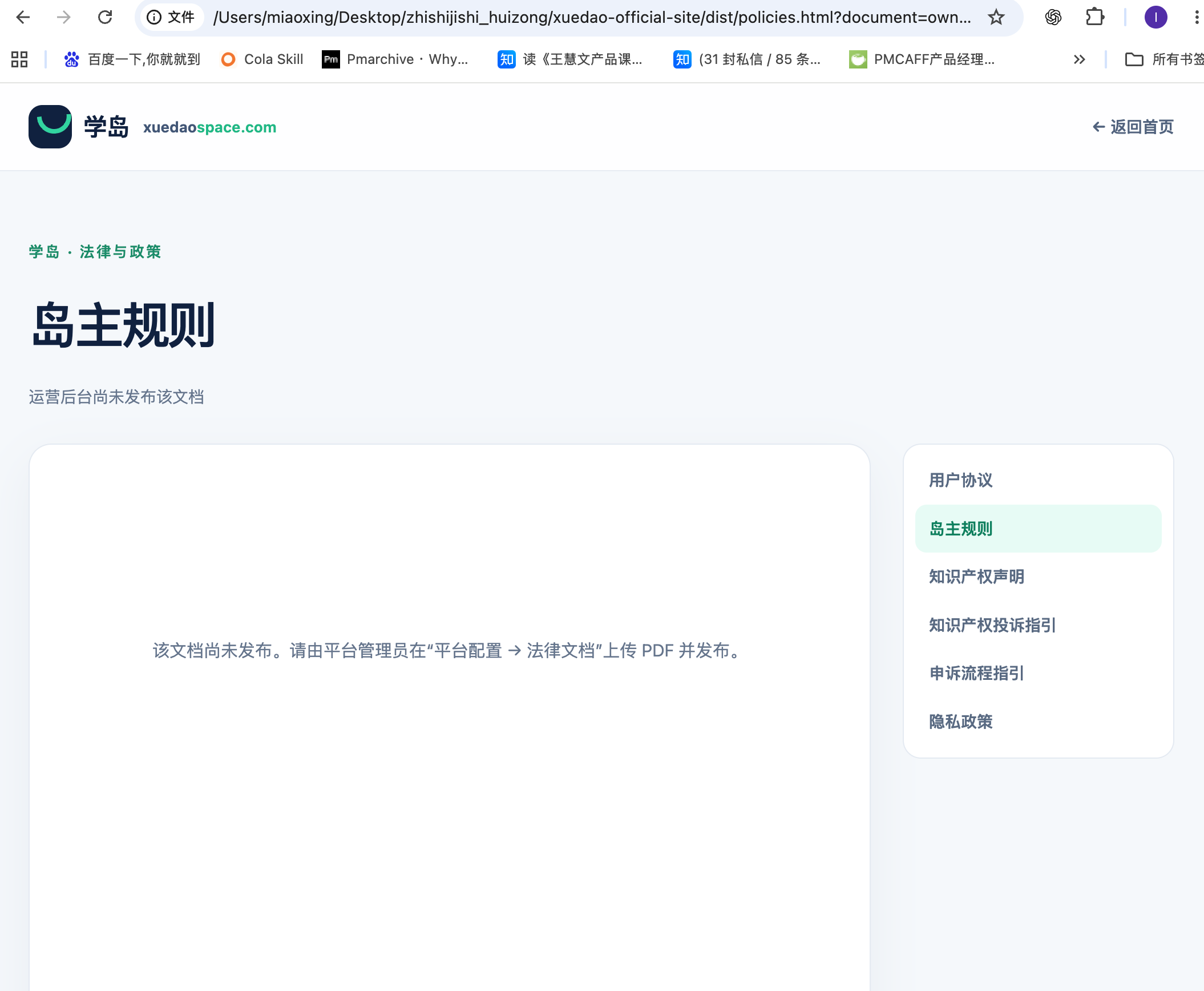Open the PMCAFF产品经理 bookmark
The image size is (1204, 991).
(x=922, y=59)
